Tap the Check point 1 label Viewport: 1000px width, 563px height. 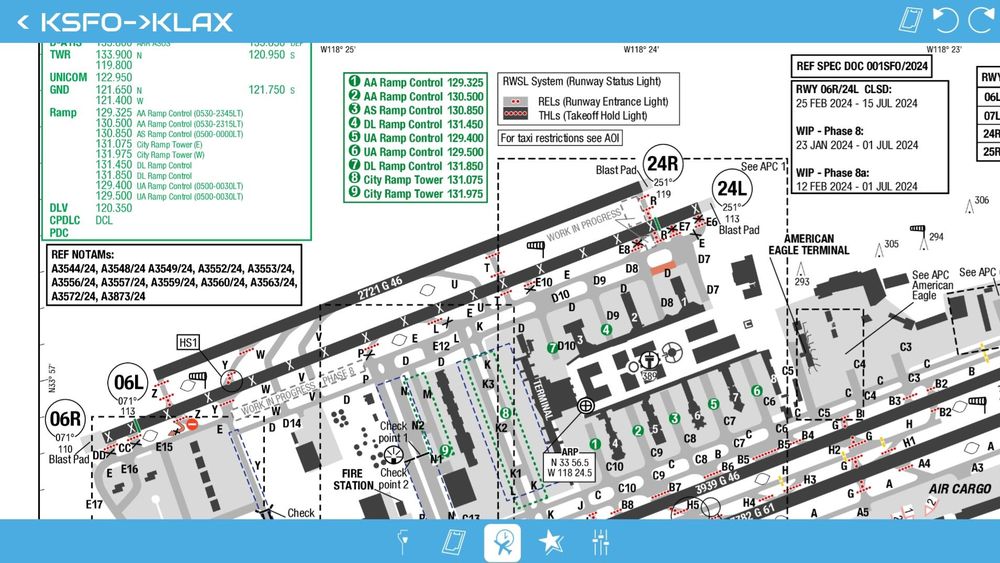[x=393, y=432]
